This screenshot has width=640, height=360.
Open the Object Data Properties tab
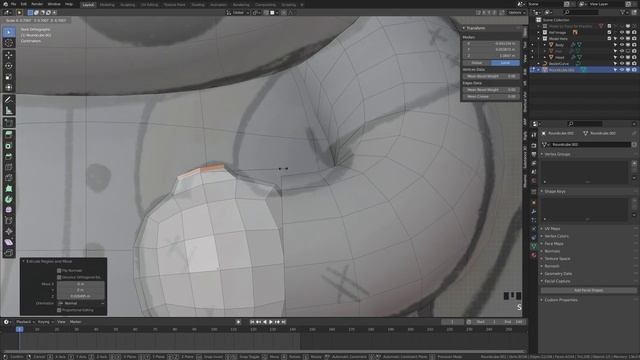533,246
